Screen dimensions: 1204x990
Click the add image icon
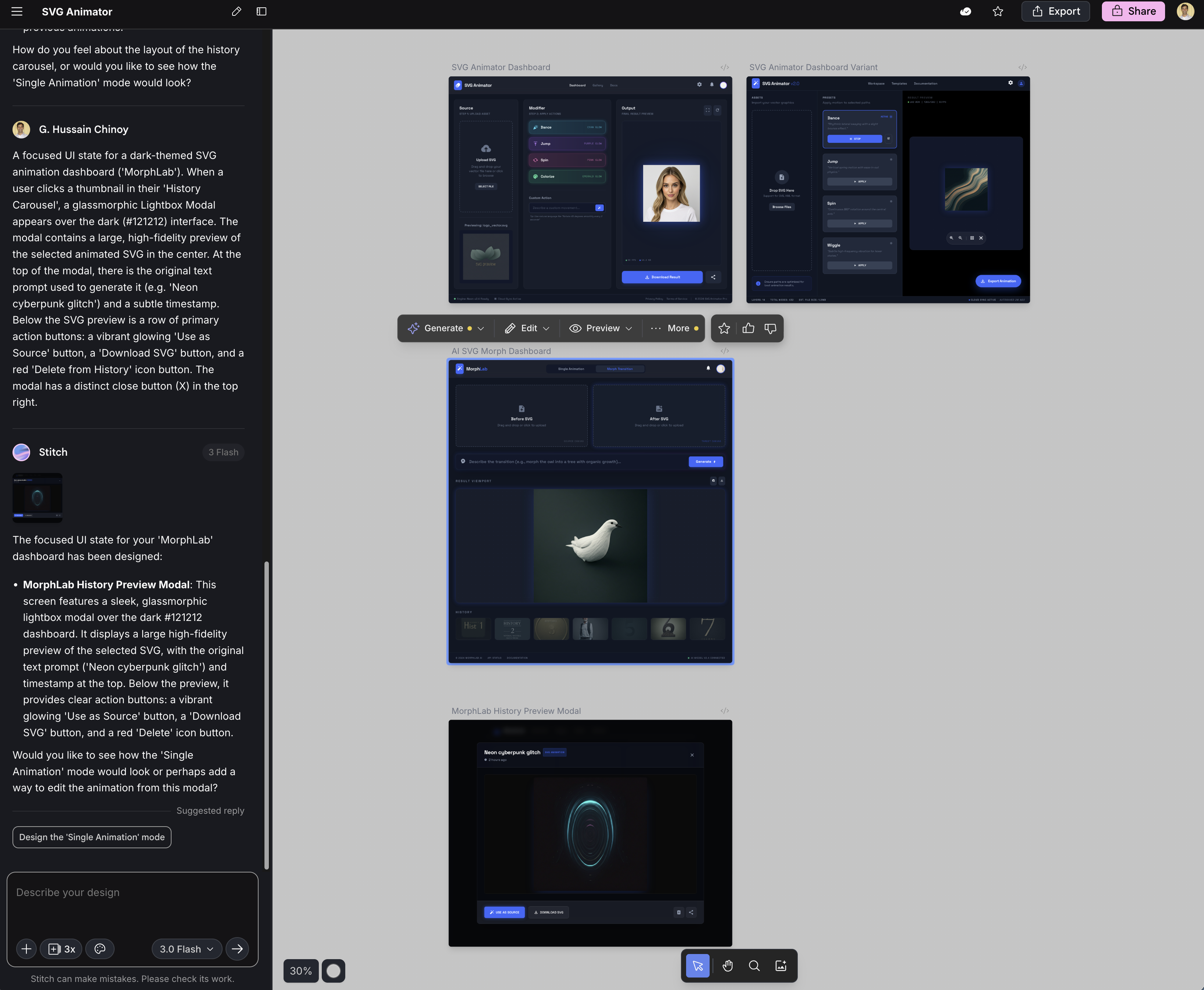[x=781, y=965]
